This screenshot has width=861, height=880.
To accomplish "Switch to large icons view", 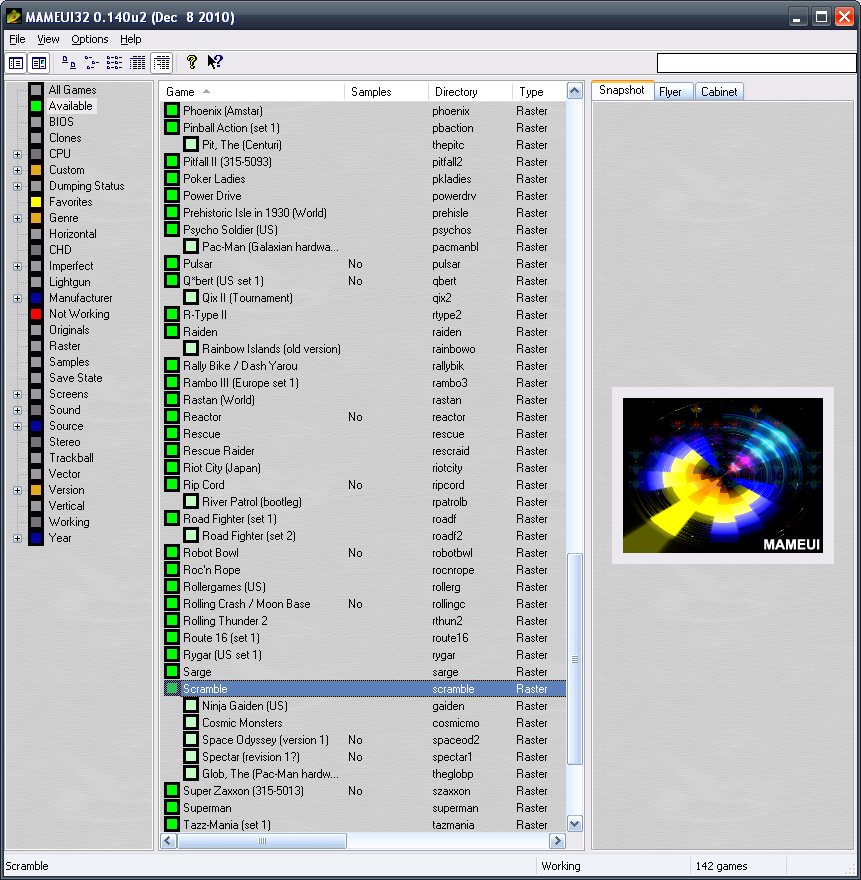I will tap(69, 63).
